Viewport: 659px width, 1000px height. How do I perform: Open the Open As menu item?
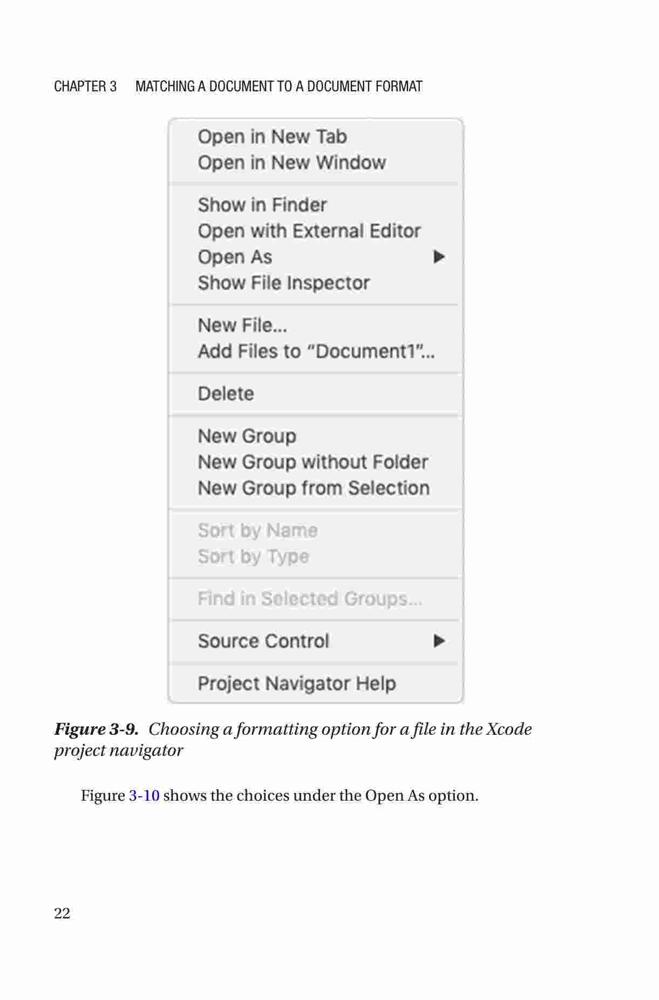pos(315,257)
